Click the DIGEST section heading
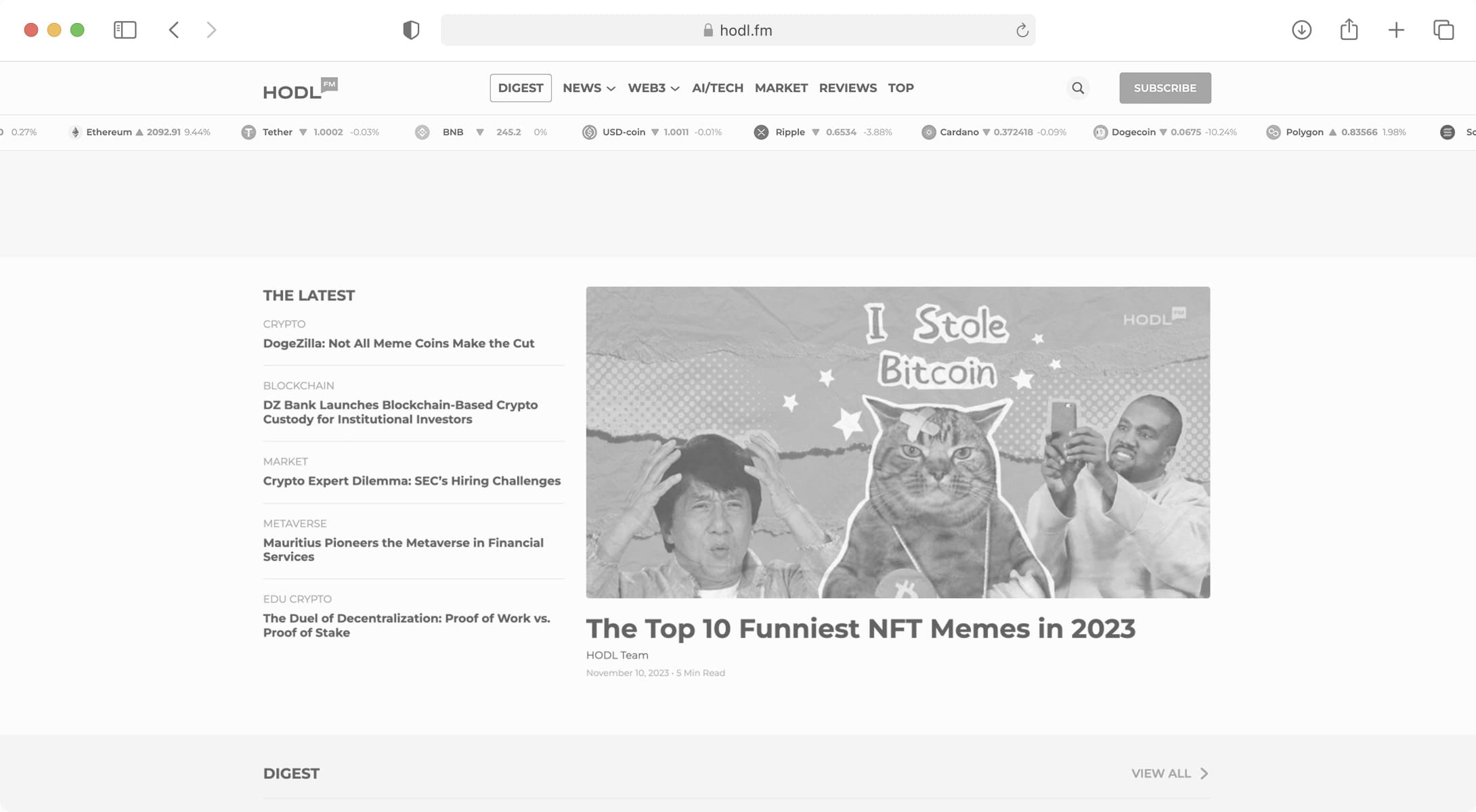This screenshot has height=812, width=1476. pos(291,773)
